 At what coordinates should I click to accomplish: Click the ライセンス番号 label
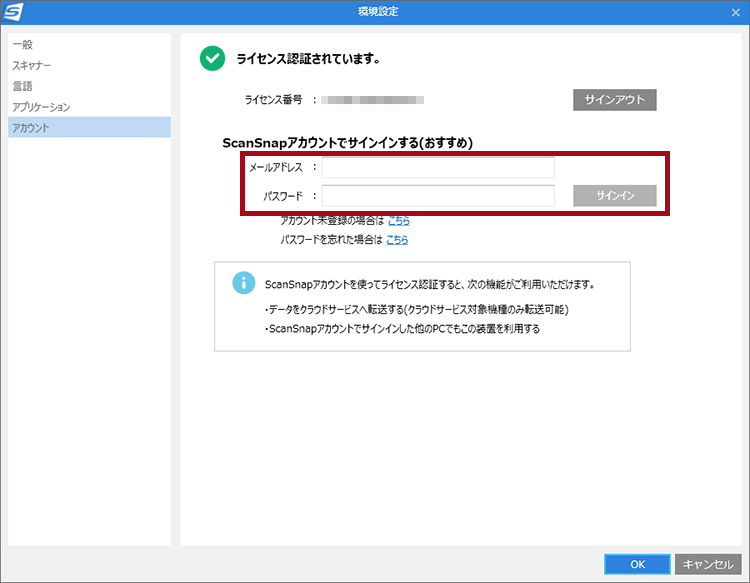tap(274, 99)
